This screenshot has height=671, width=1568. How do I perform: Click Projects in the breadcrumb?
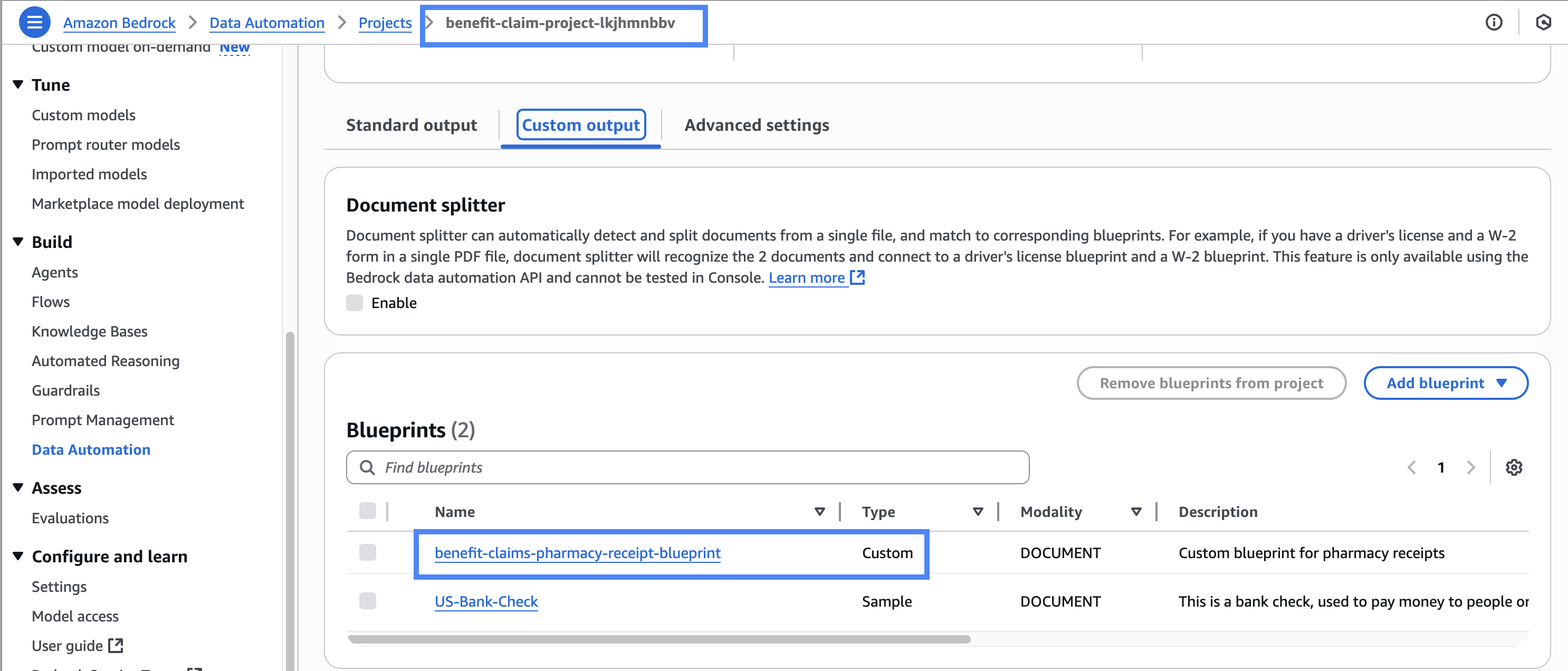click(x=385, y=23)
